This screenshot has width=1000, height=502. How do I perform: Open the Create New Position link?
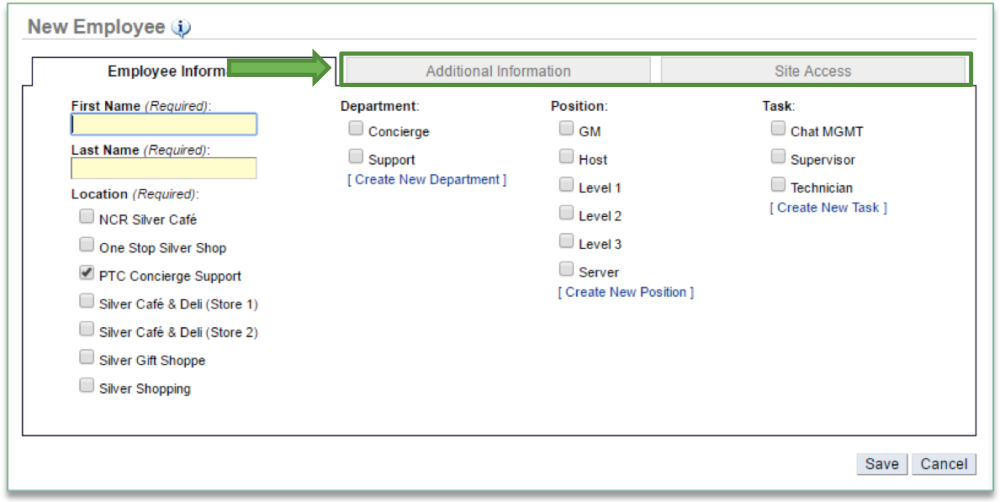pyautogui.click(x=626, y=292)
